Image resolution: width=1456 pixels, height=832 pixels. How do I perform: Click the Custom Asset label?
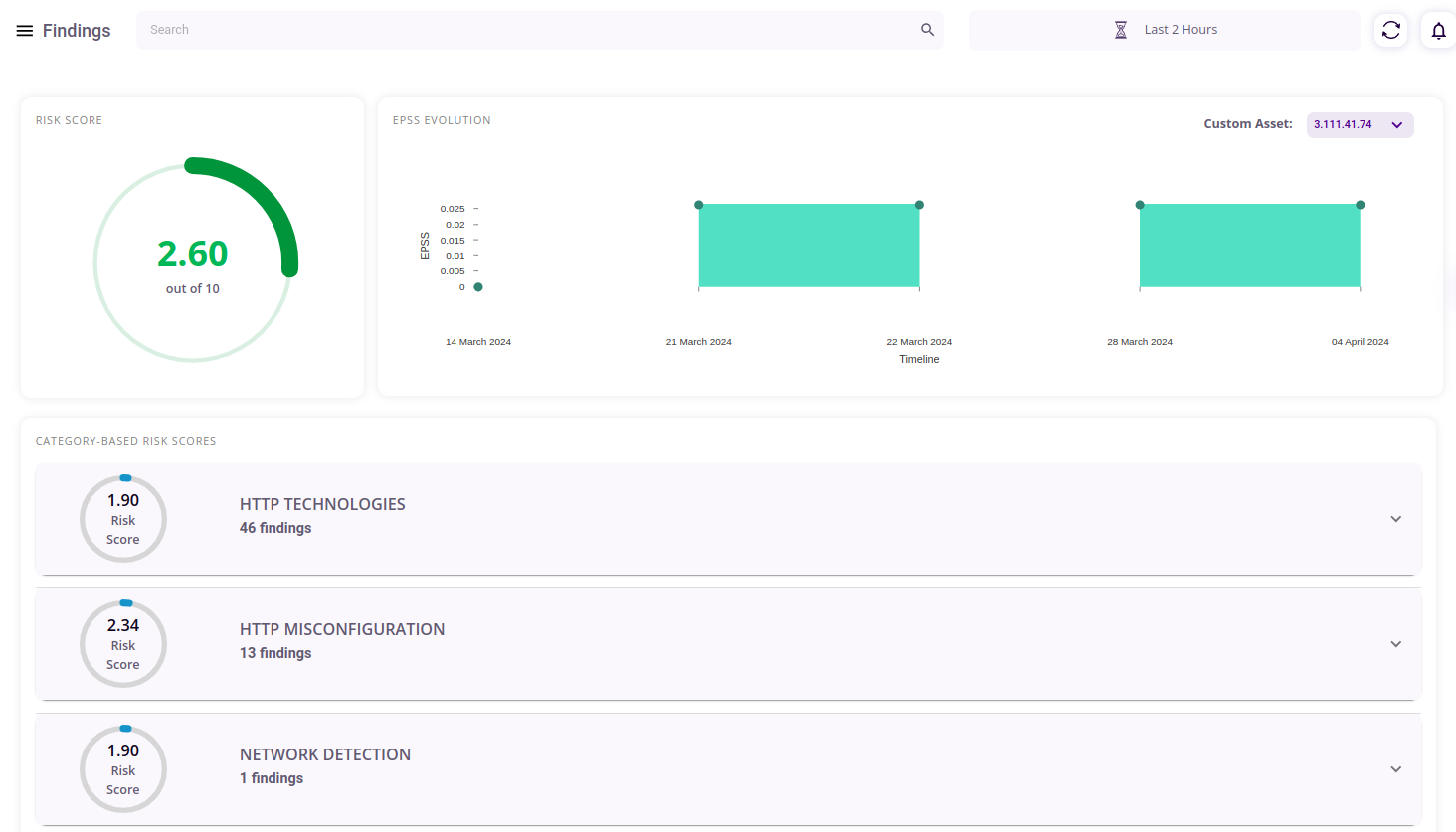(x=1248, y=124)
